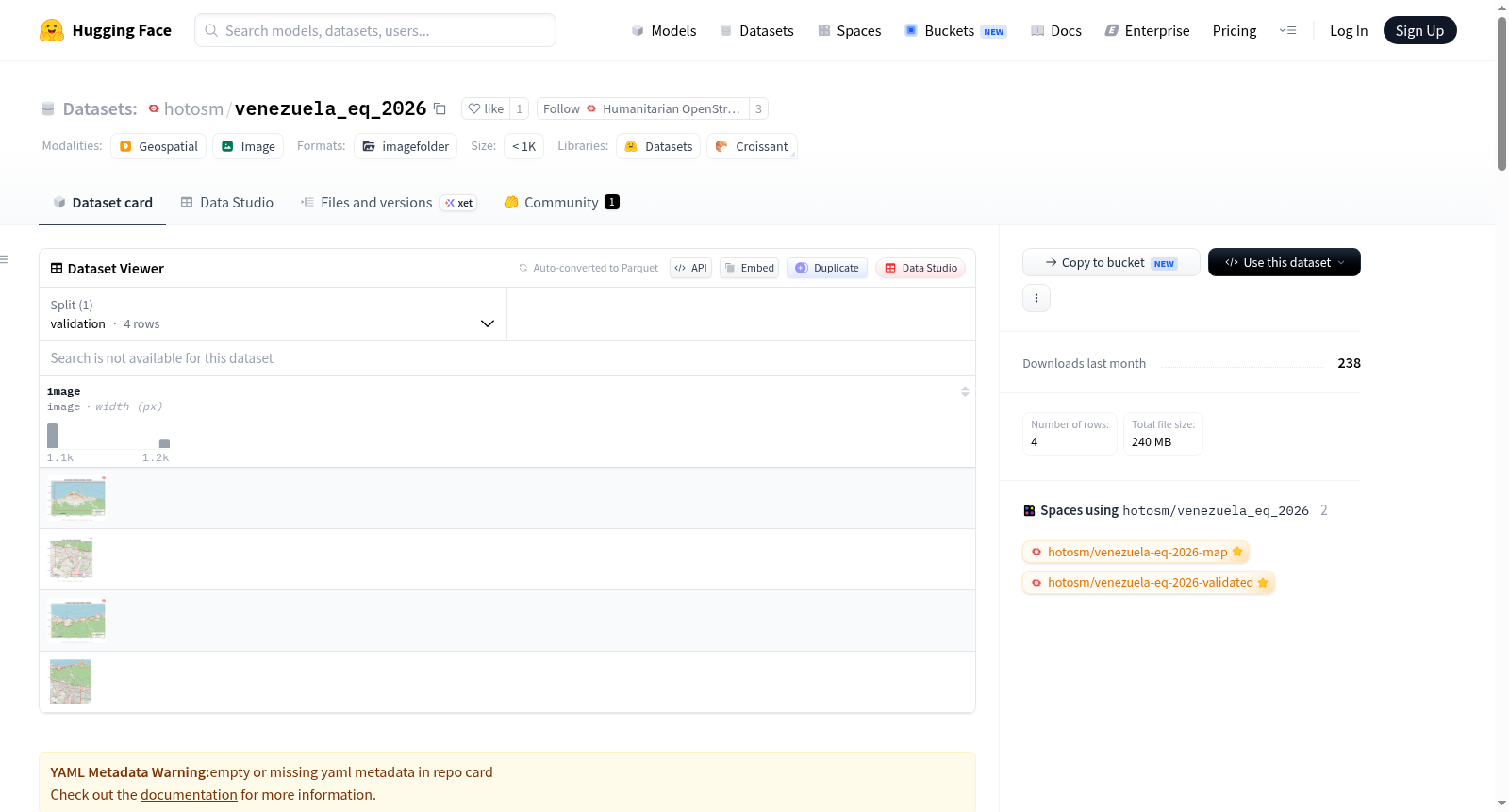Select the imagefolder format tag
Image resolution: width=1509 pixels, height=812 pixels.
pyautogui.click(x=406, y=146)
